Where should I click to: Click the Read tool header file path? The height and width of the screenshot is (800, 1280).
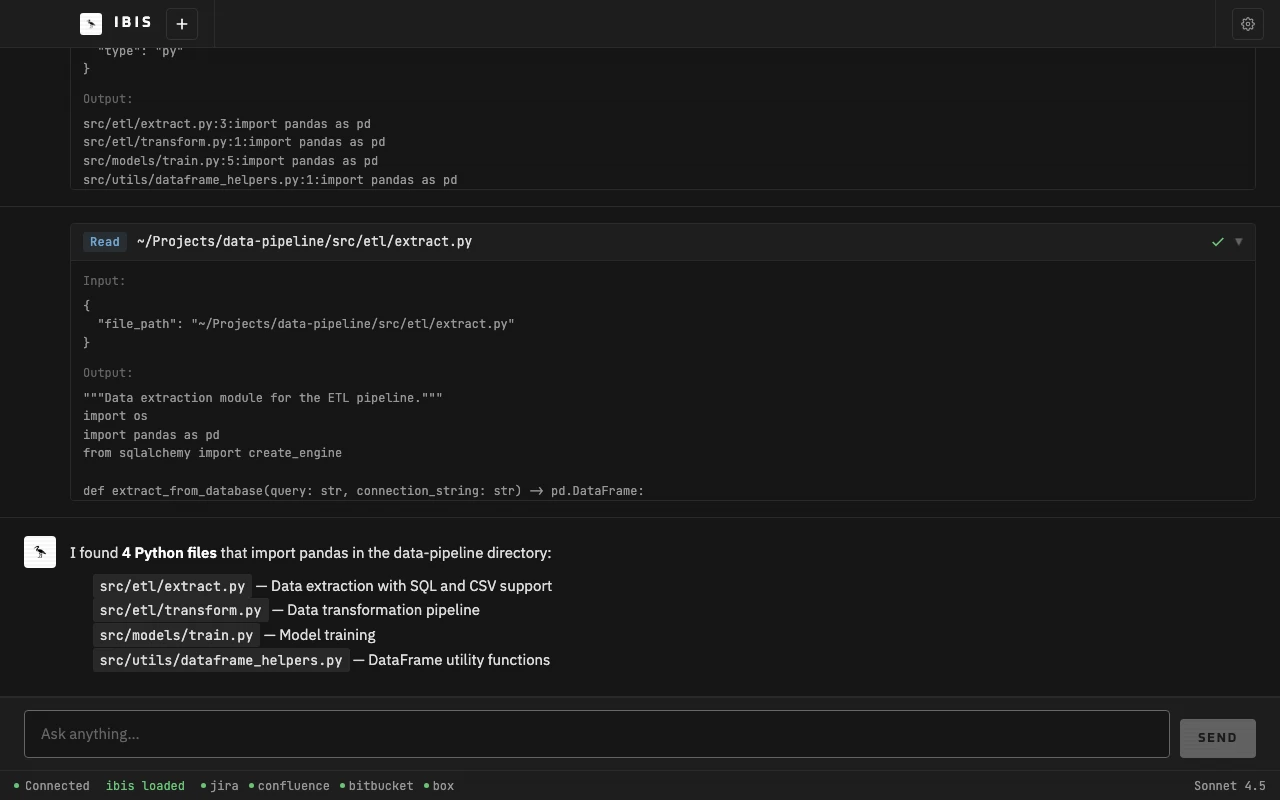coord(304,242)
